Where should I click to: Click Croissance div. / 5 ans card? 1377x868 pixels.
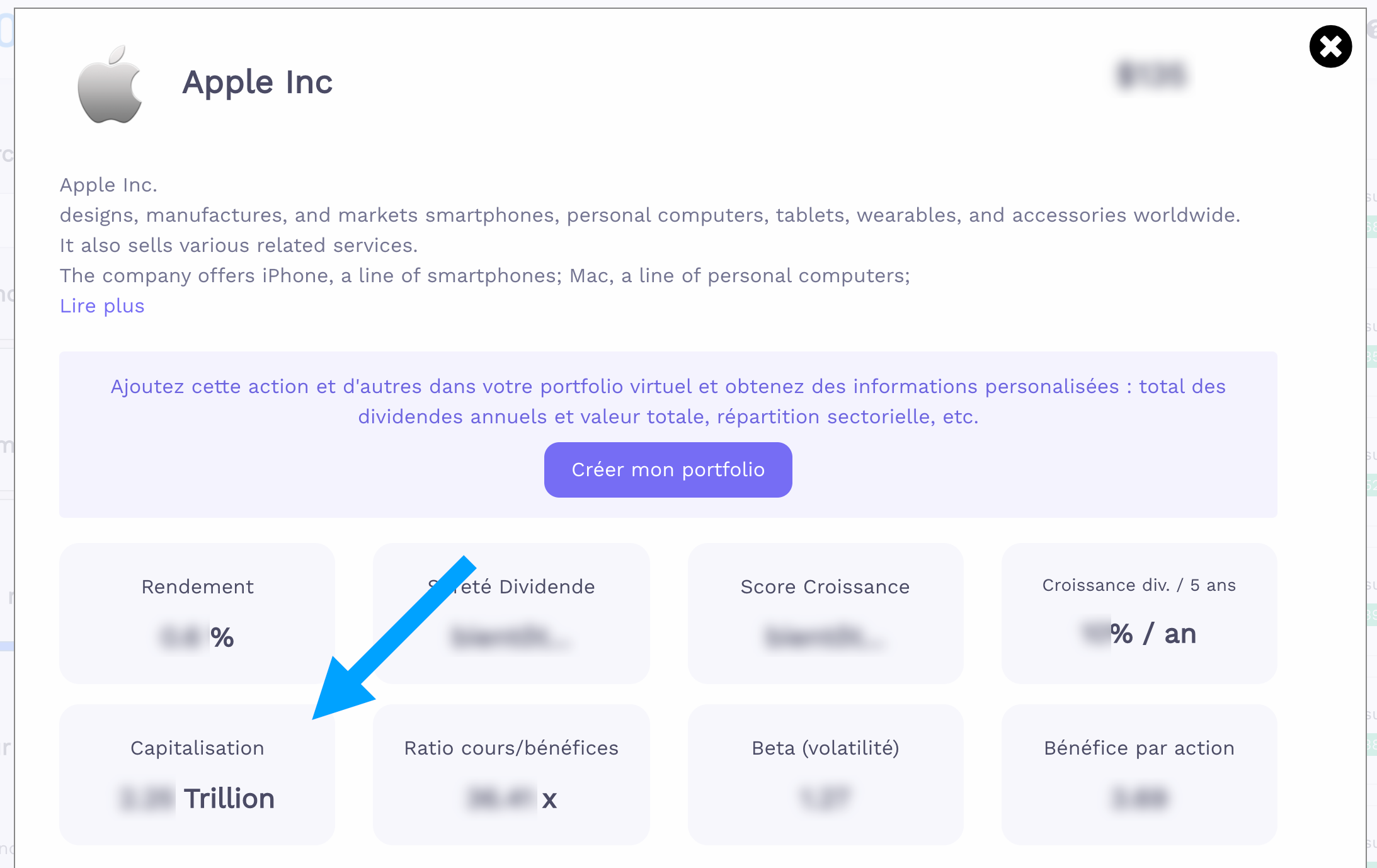(1139, 613)
